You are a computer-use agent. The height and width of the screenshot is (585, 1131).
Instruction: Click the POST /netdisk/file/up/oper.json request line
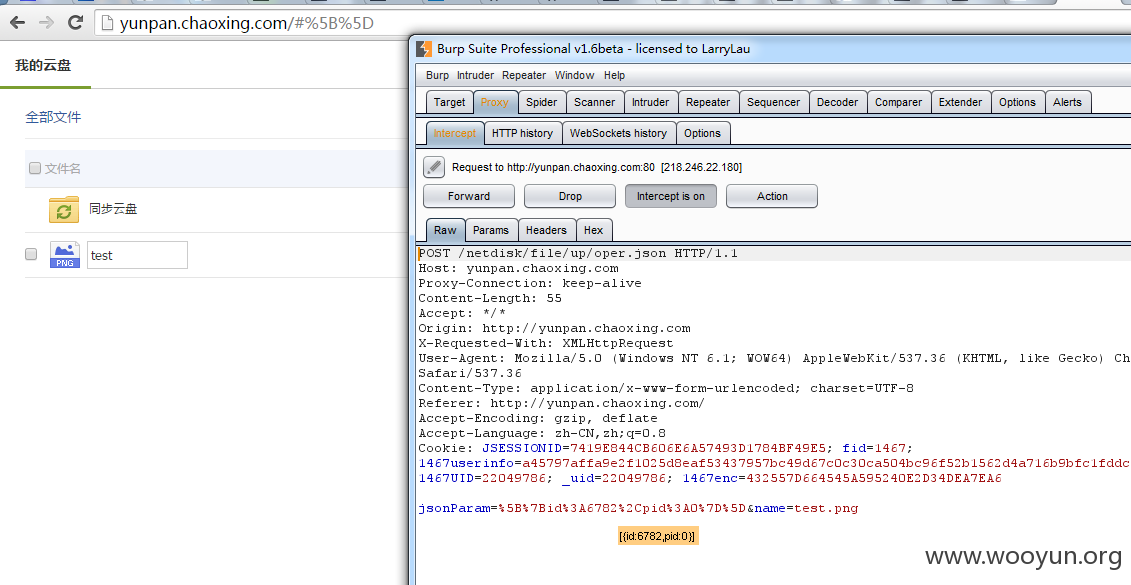click(x=578, y=253)
